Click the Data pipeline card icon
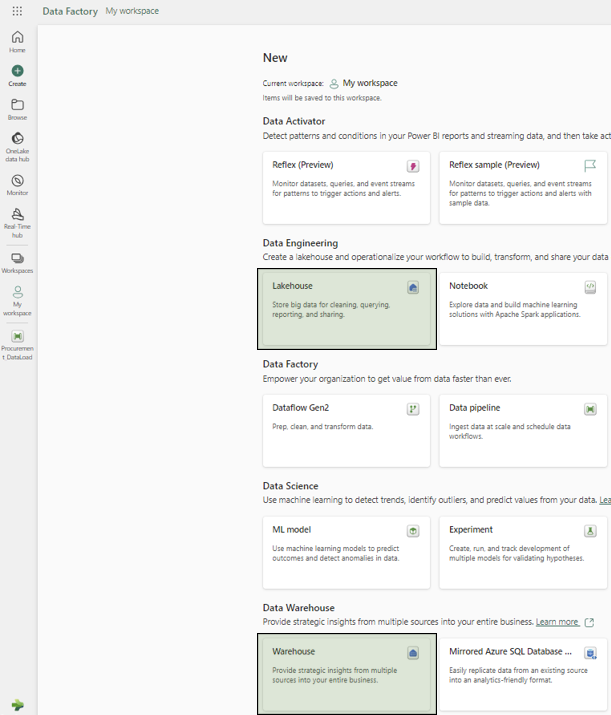Image resolution: width=611 pixels, height=715 pixels. [x=590, y=409]
